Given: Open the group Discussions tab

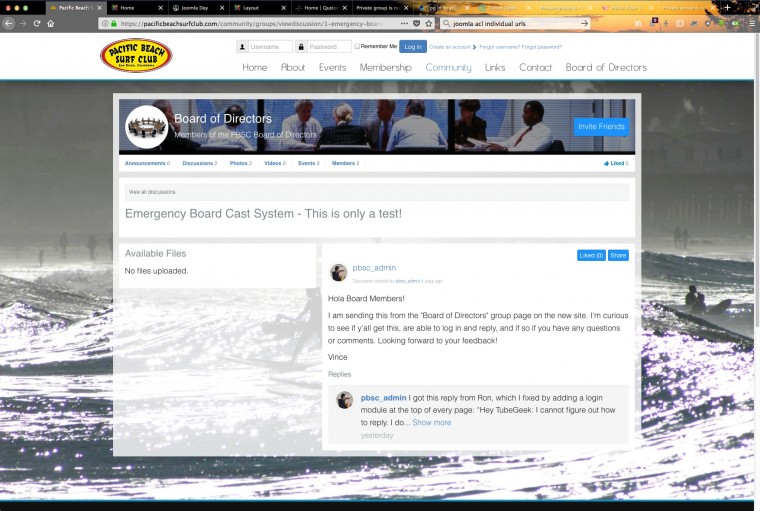Looking at the screenshot, I should (x=200, y=163).
